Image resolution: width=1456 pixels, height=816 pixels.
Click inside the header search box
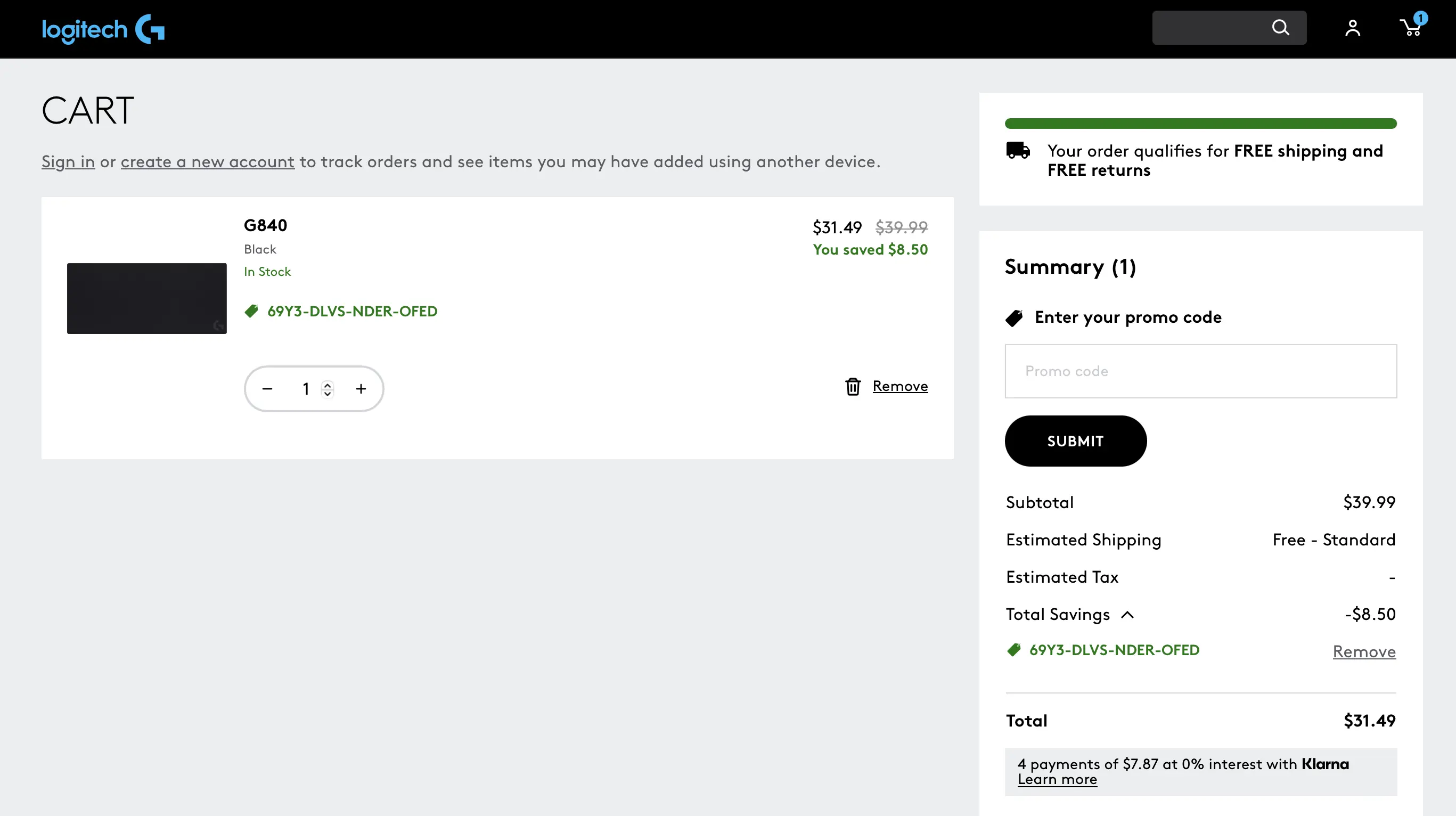click(x=1209, y=28)
